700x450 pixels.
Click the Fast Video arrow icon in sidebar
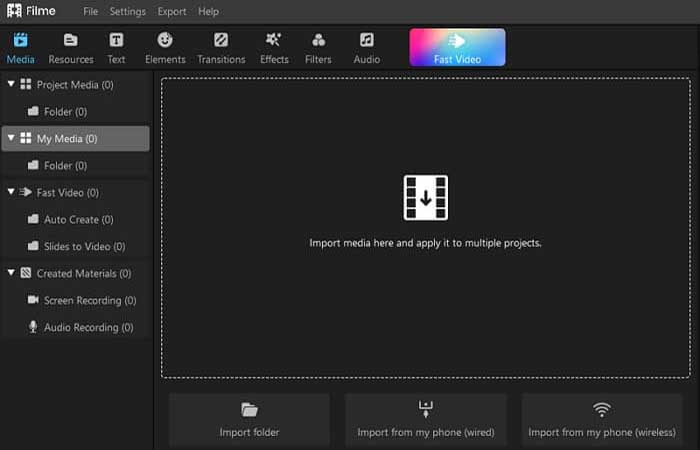[x=26, y=192]
